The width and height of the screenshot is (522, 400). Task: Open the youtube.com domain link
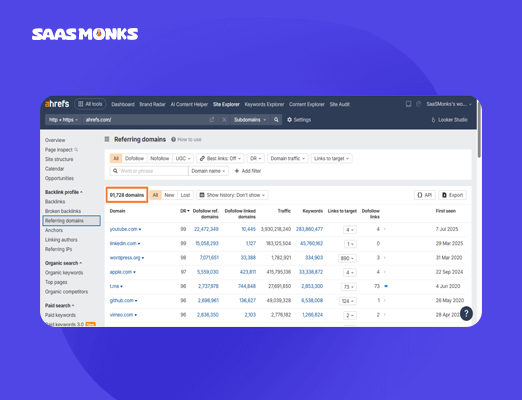tap(124, 229)
